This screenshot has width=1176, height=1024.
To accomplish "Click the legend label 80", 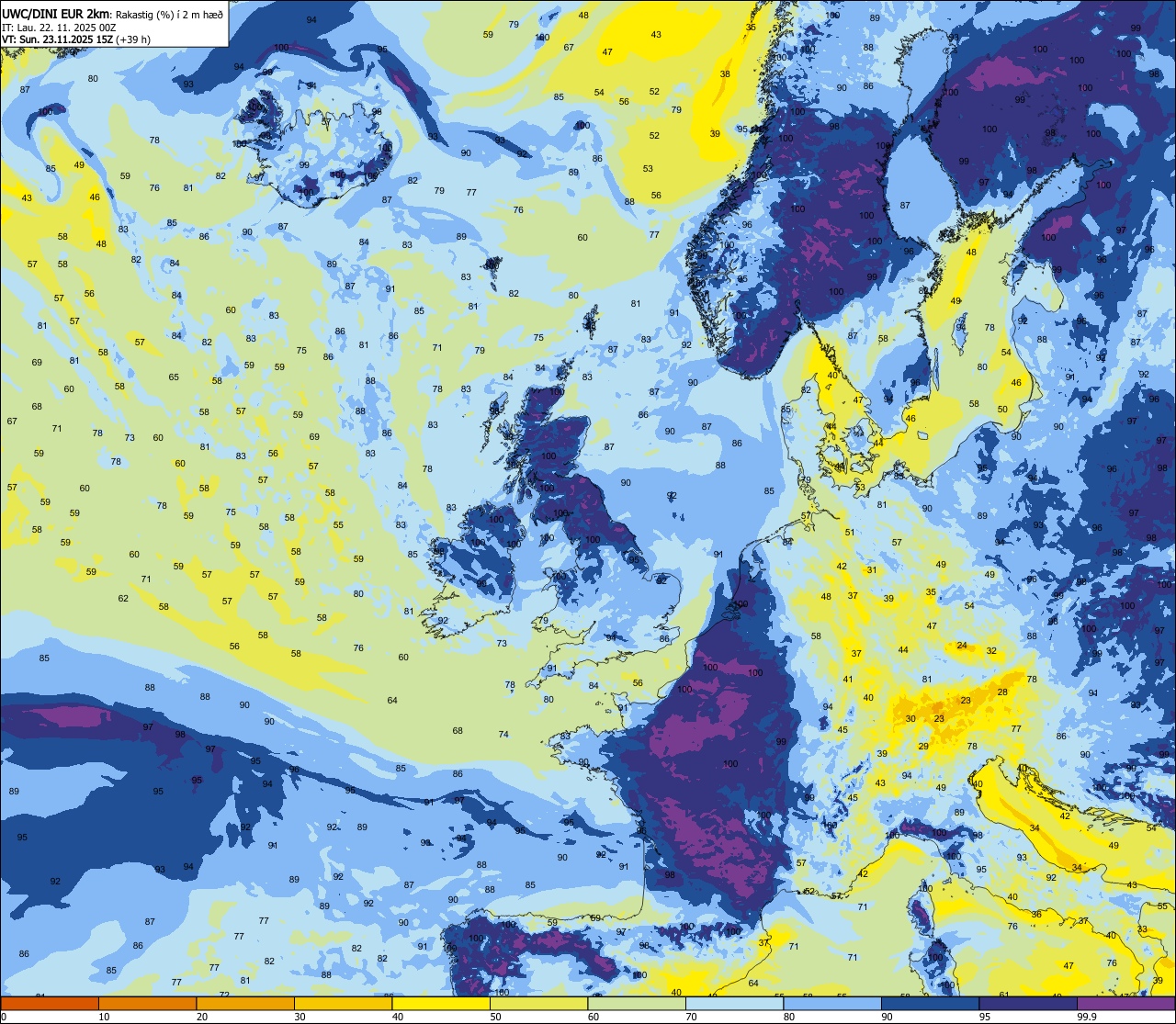I will pos(789,1017).
